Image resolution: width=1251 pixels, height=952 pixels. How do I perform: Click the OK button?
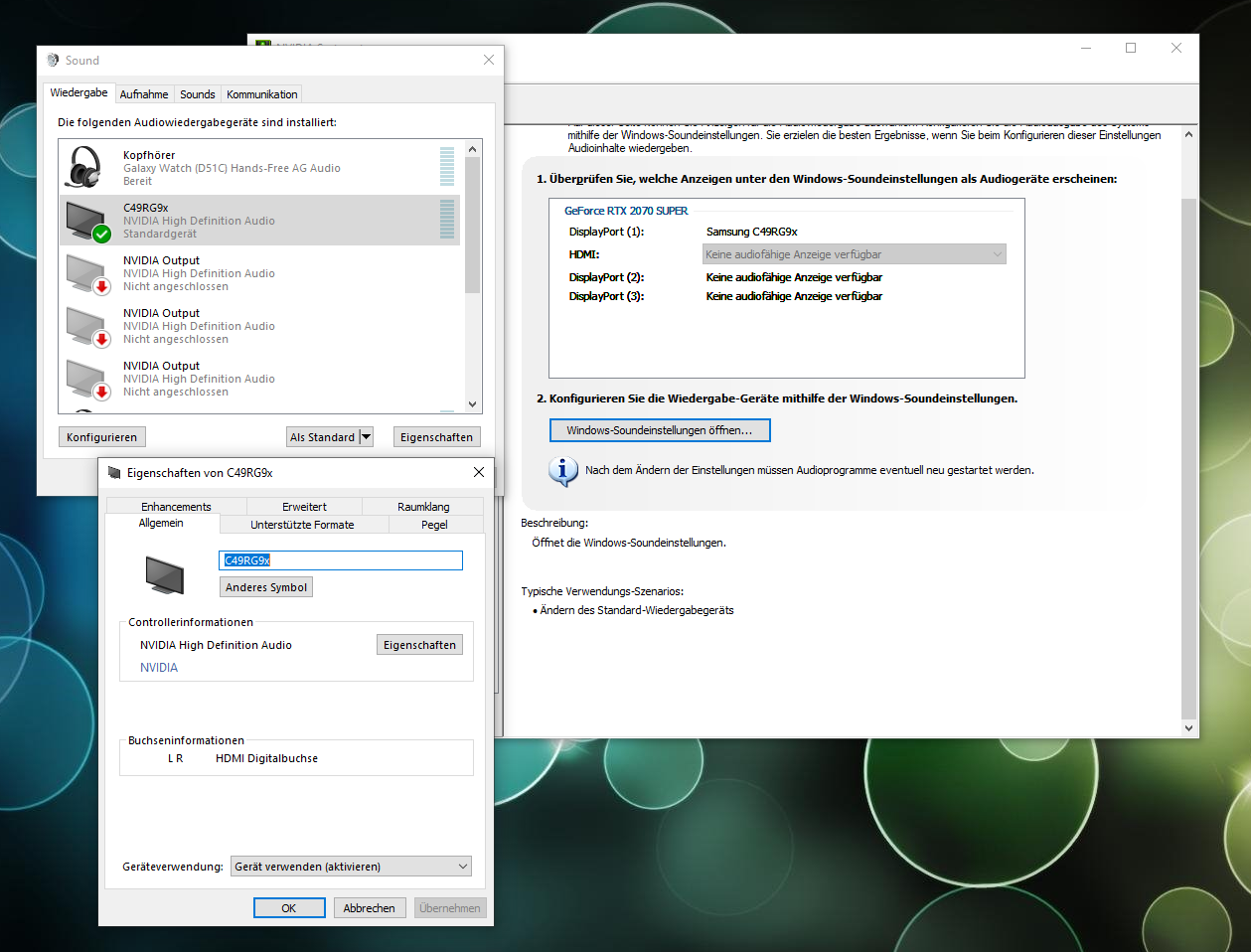[x=289, y=908]
